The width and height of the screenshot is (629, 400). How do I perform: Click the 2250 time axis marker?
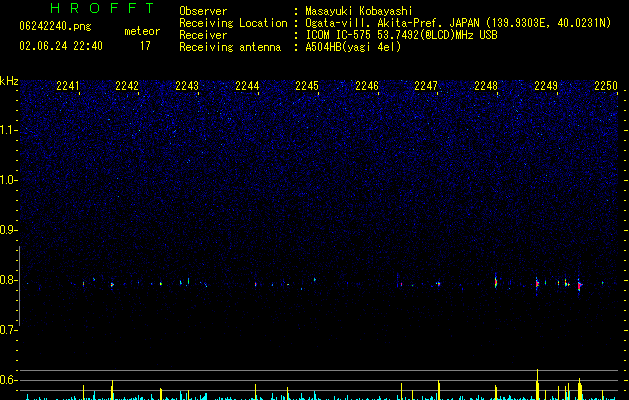[x=606, y=86]
